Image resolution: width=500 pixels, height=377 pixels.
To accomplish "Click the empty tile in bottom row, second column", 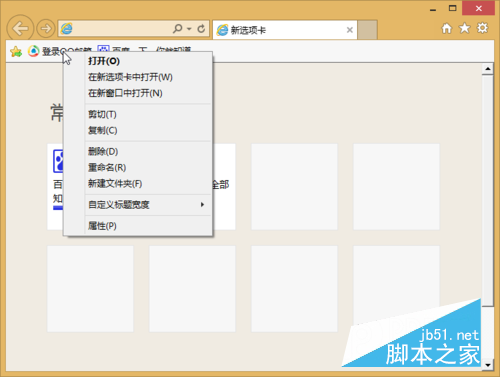I will [192, 289].
